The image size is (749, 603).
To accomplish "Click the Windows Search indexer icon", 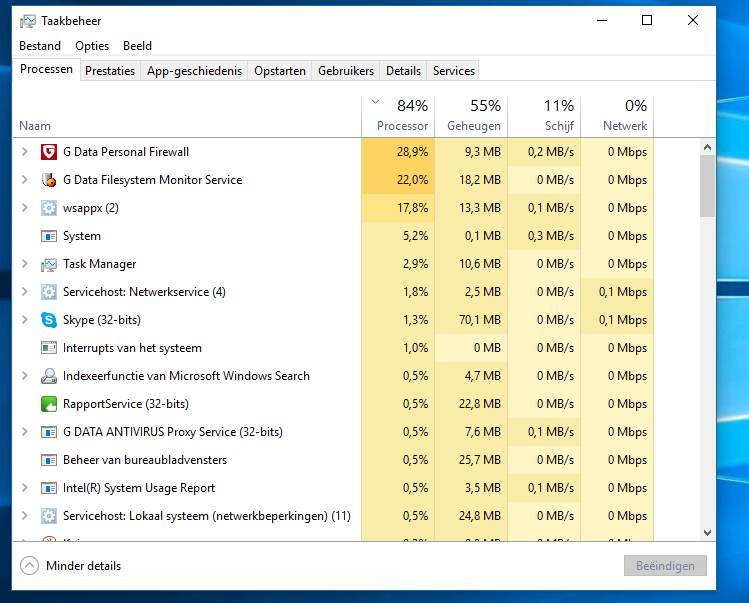I will pyautogui.click(x=49, y=376).
